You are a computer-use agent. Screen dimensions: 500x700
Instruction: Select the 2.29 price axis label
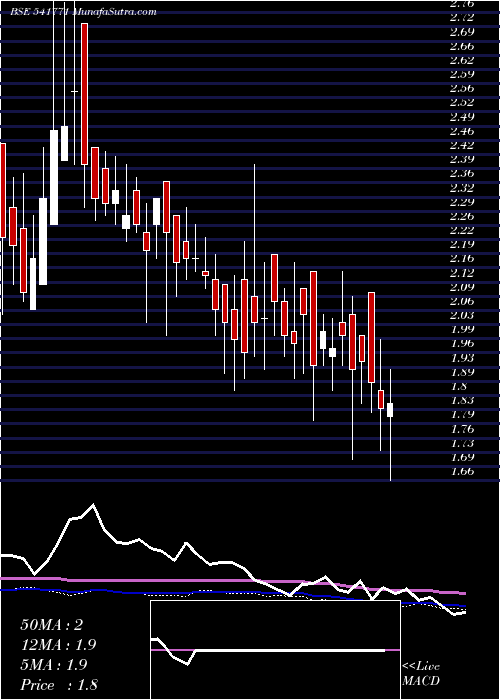[x=461, y=203]
